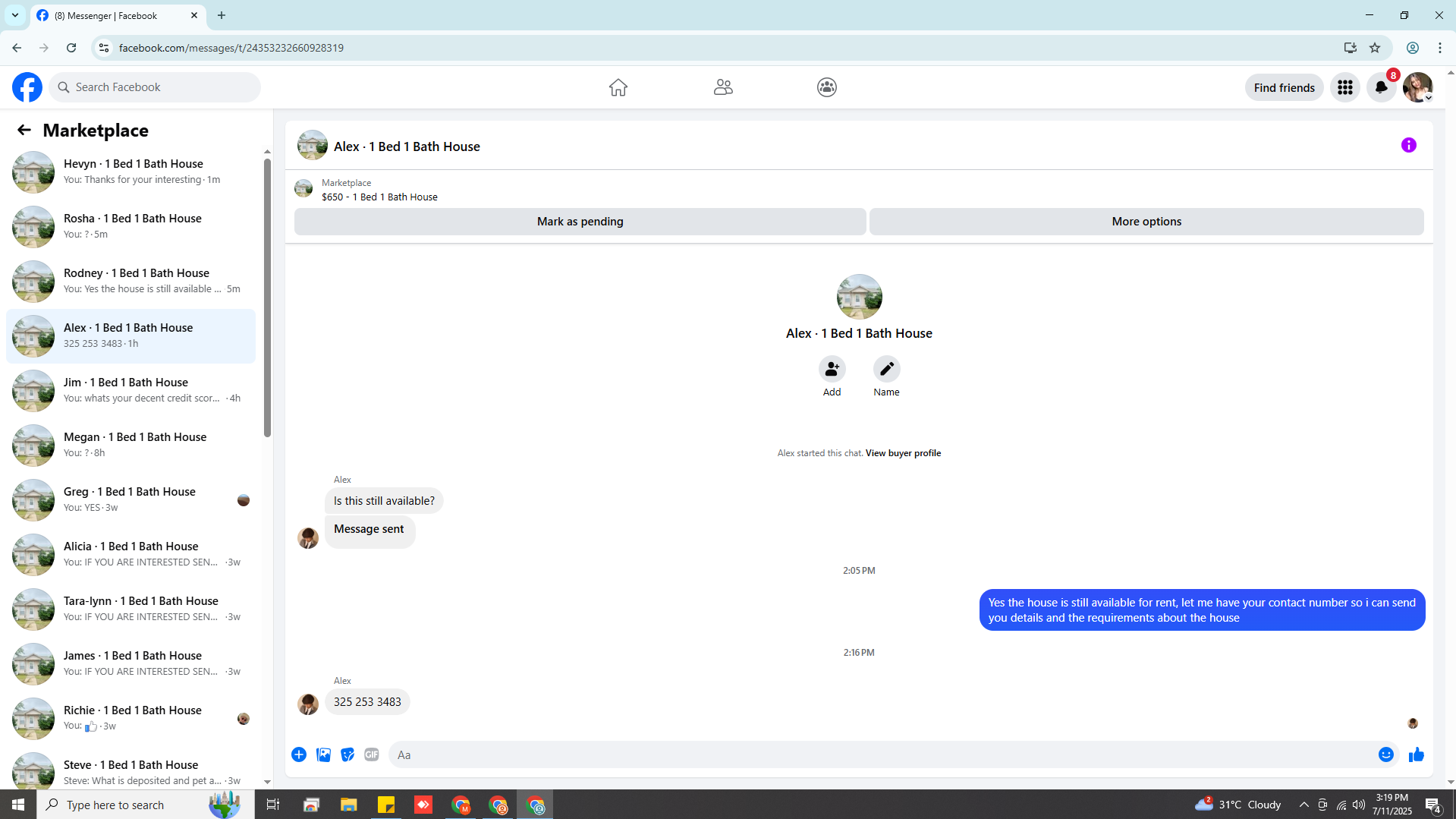Click the '325 253 3483' message bubble
The image size is (1456, 819).
point(367,702)
